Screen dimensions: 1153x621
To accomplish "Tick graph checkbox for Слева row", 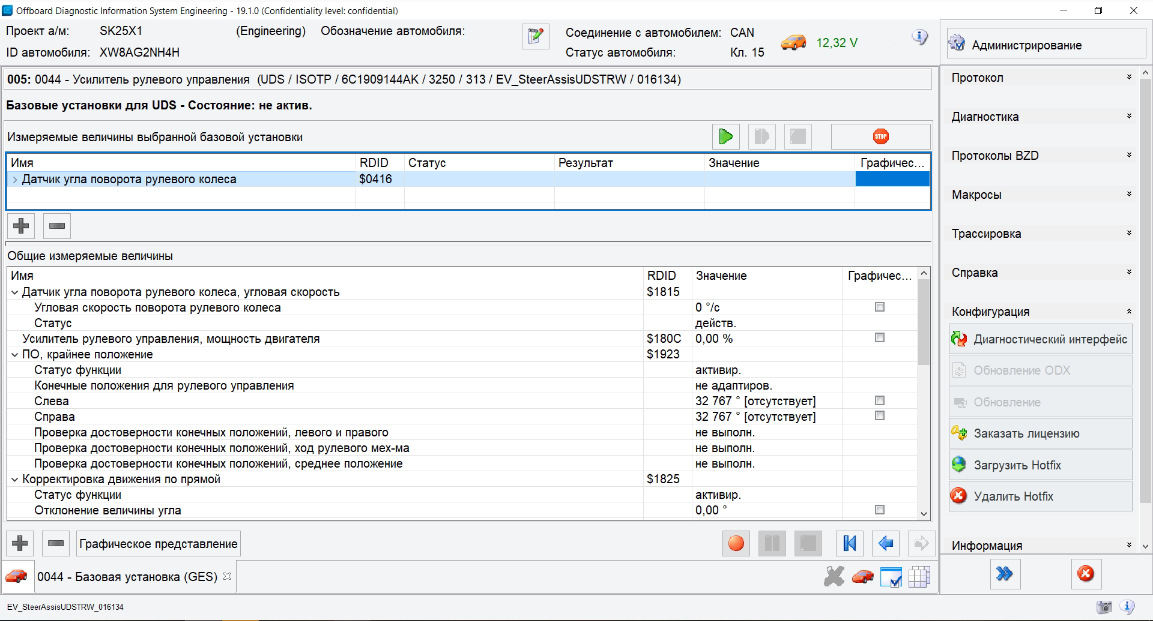I will (879, 401).
